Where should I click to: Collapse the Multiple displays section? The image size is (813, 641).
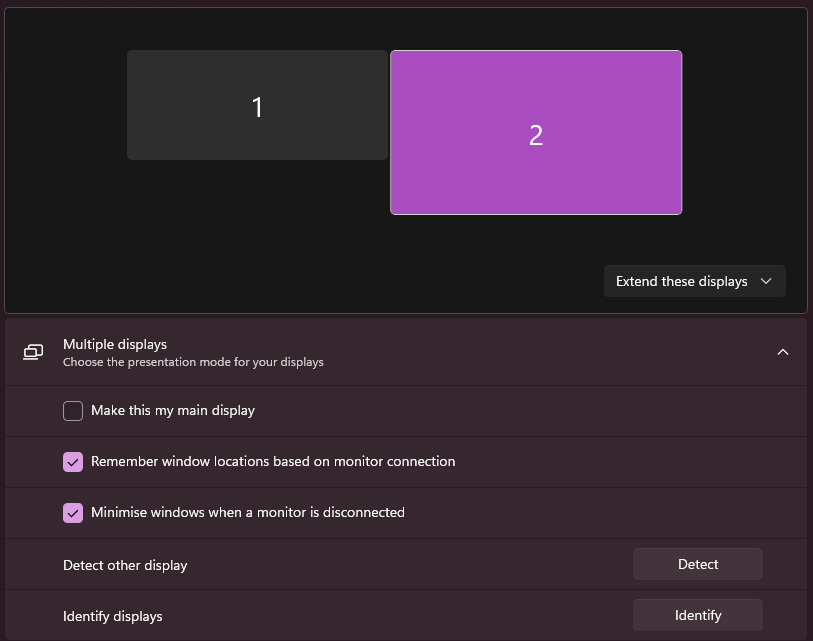(x=783, y=352)
